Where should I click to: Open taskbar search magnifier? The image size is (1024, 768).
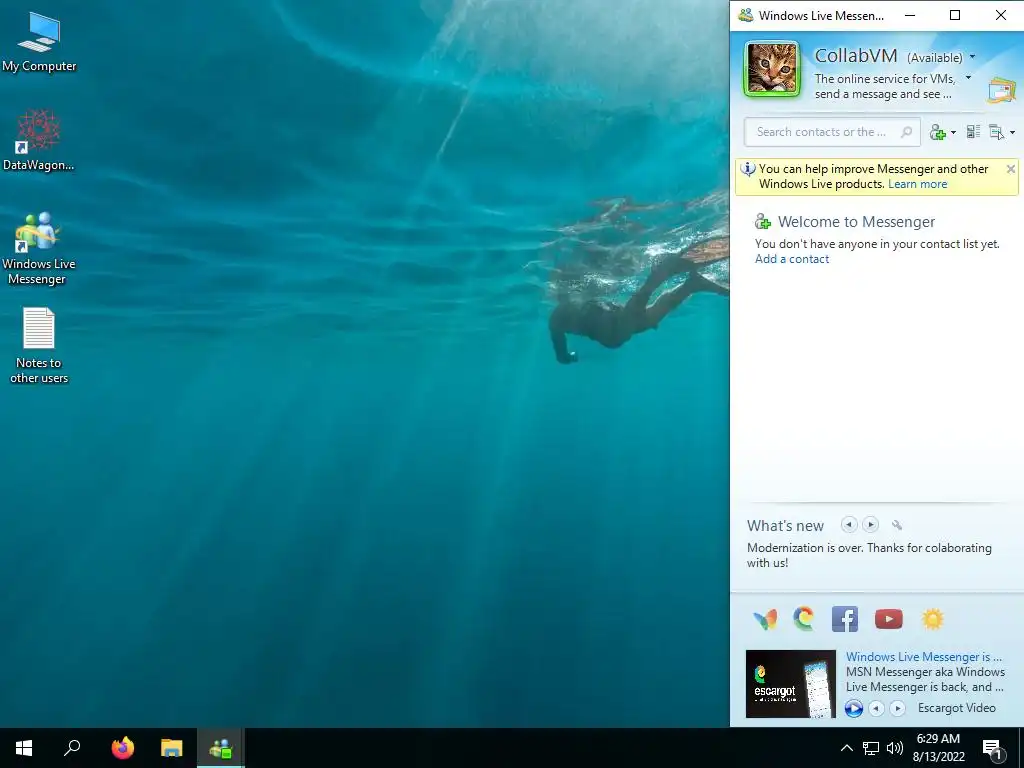click(x=72, y=748)
